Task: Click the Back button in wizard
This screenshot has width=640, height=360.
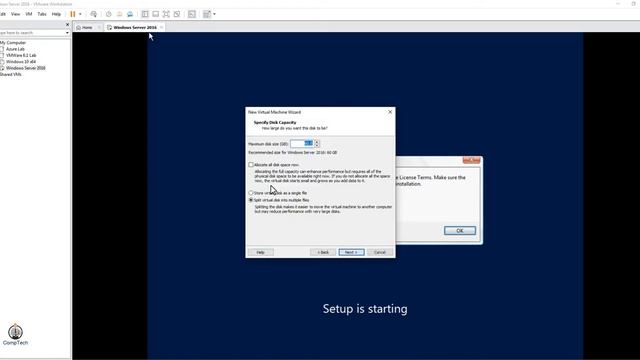Action: 323,252
